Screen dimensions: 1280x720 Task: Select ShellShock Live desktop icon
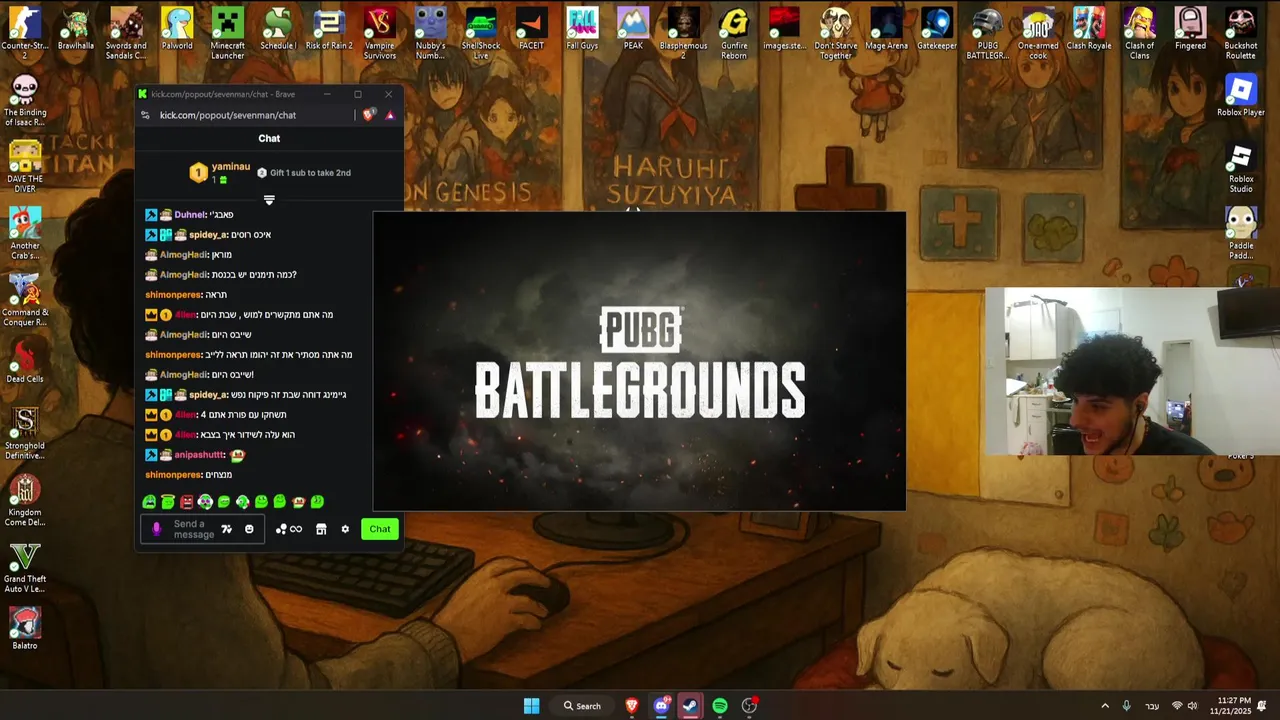481,32
